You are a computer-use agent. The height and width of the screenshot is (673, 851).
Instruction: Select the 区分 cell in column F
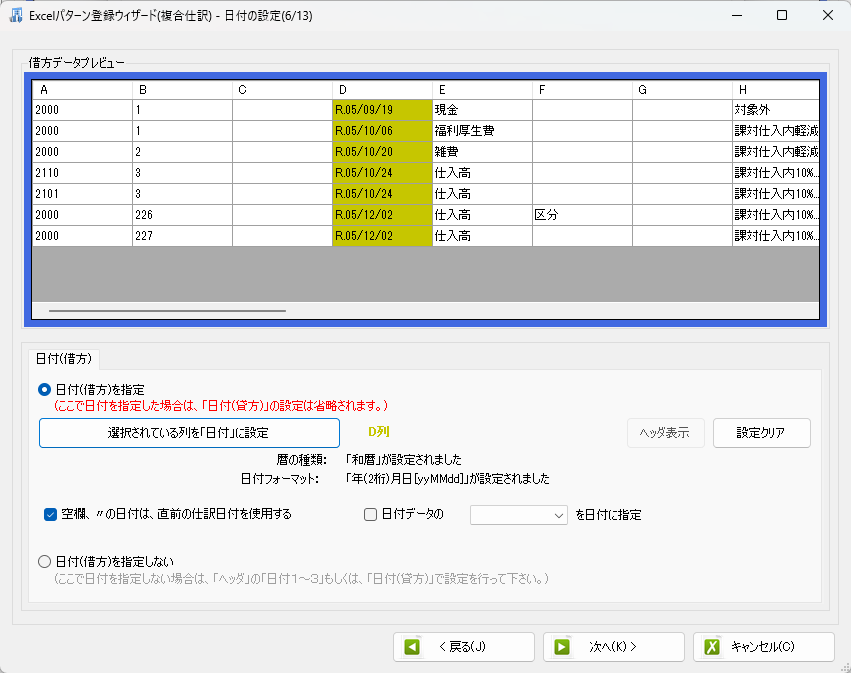pos(581,215)
